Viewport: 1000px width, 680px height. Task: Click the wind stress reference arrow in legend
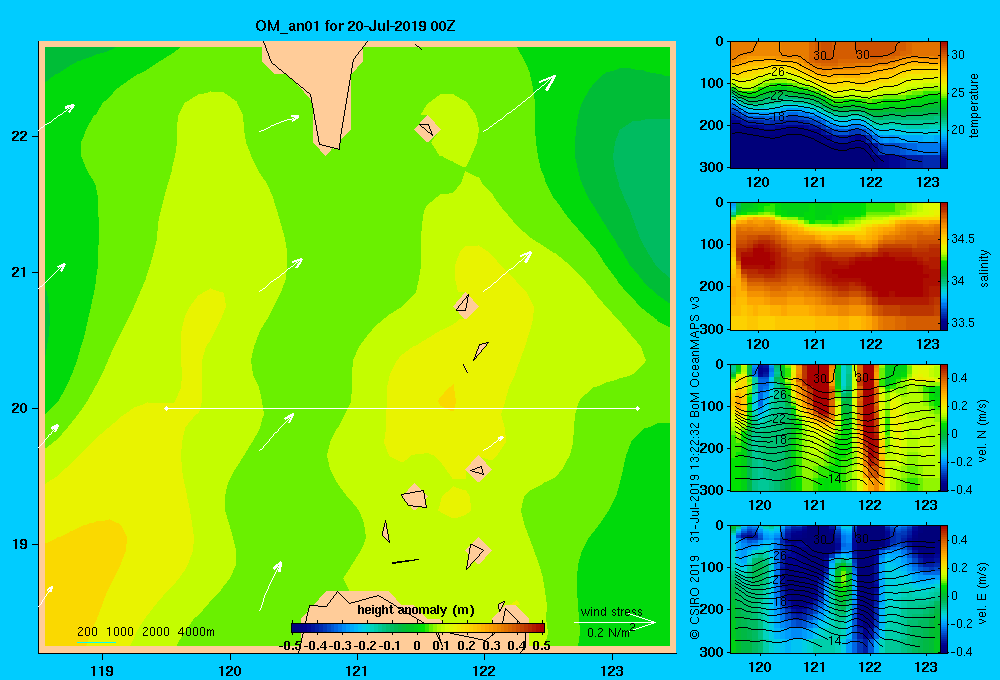click(x=615, y=623)
